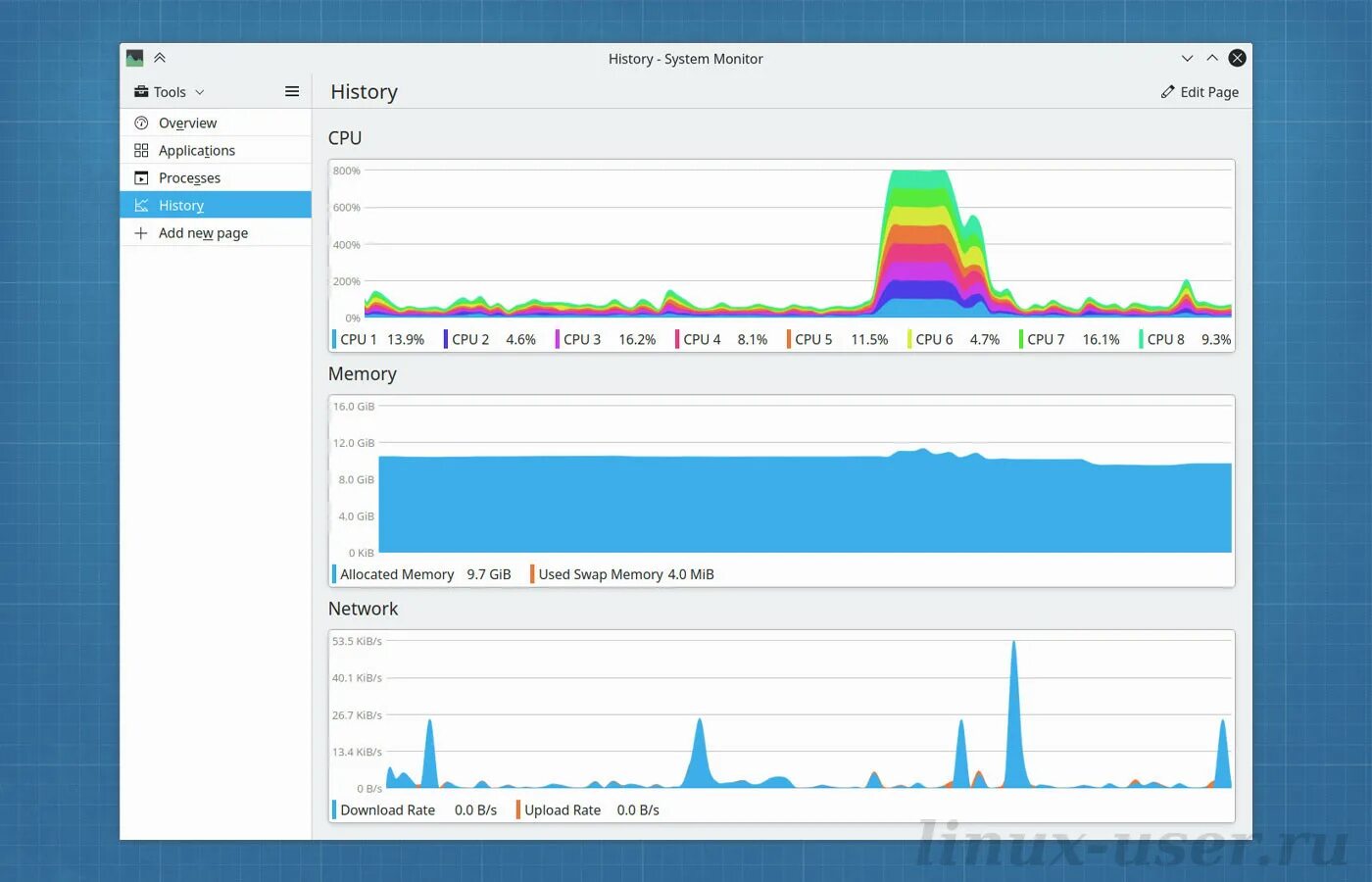1372x882 pixels.
Task: Click the CPU 8 value 9.3%
Action: pyautogui.click(x=1216, y=339)
